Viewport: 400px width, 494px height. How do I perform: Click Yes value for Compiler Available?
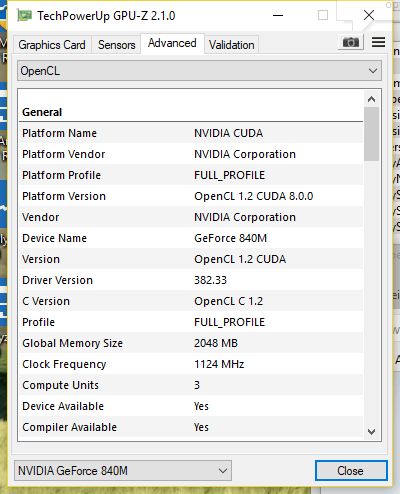201,427
